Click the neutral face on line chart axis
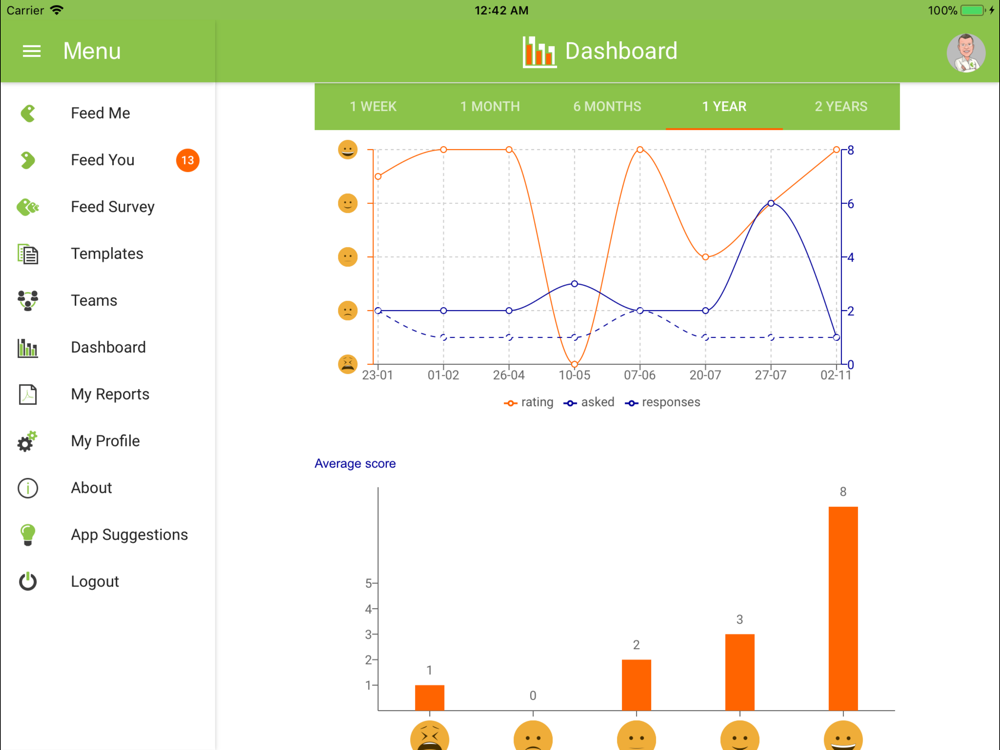Screen dimensions: 1000x750 coord(348,257)
